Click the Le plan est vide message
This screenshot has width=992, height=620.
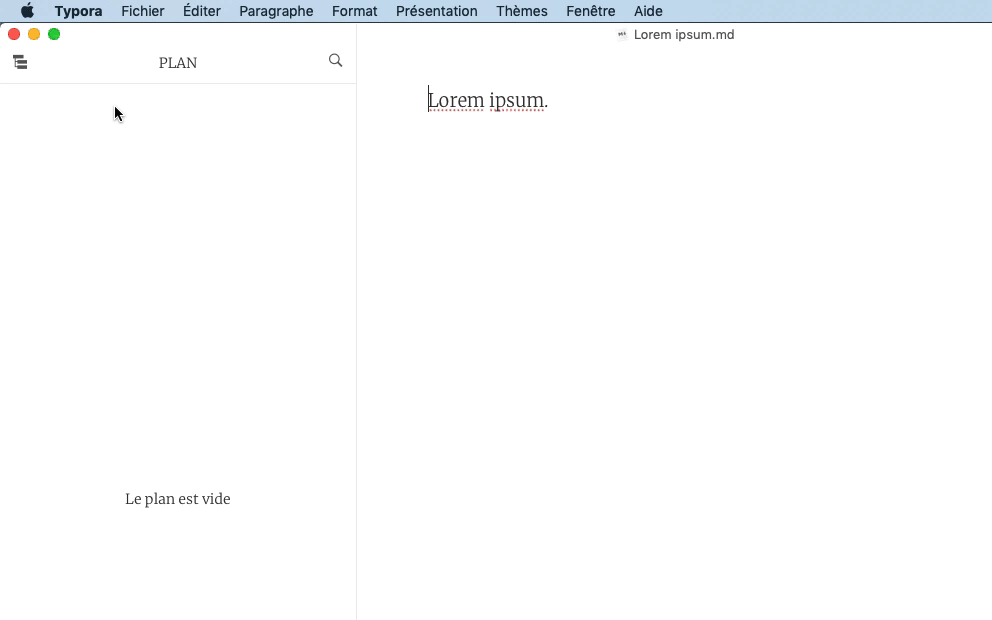tap(177, 498)
